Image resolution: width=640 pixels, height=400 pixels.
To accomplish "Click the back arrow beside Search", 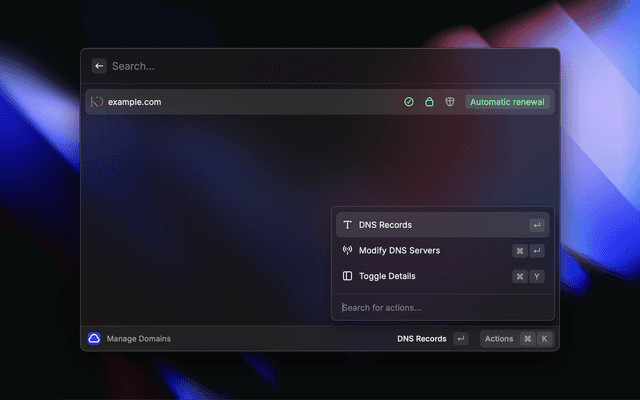I will point(99,66).
